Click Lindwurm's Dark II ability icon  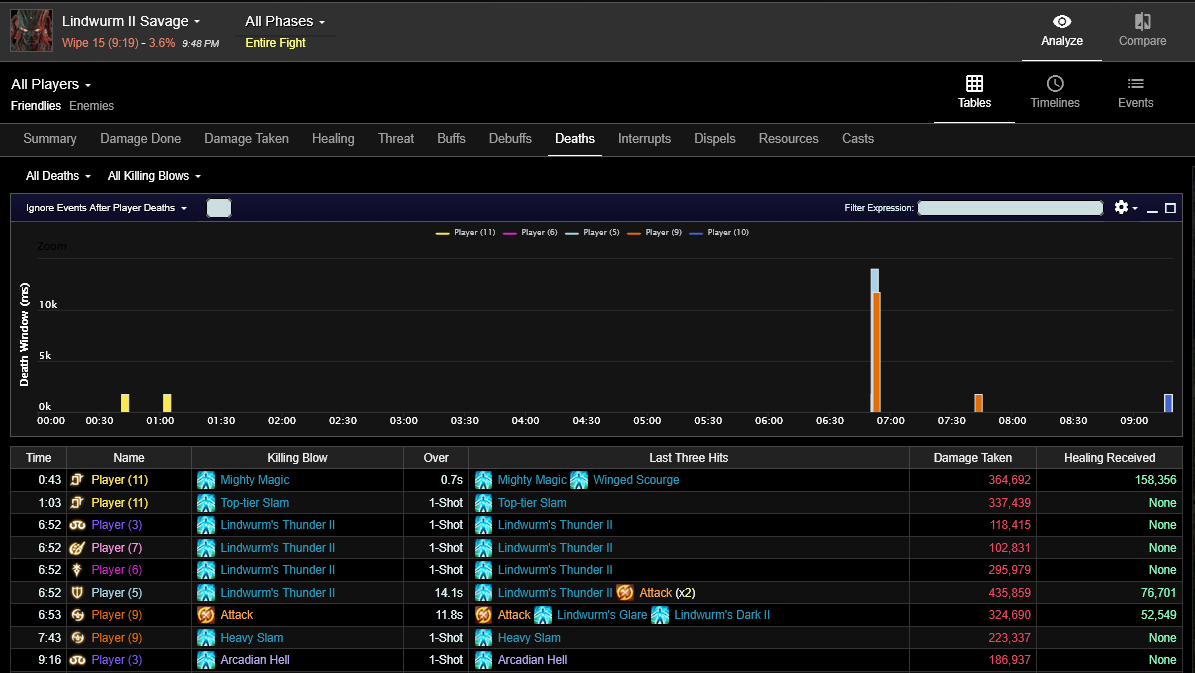pos(660,615)
